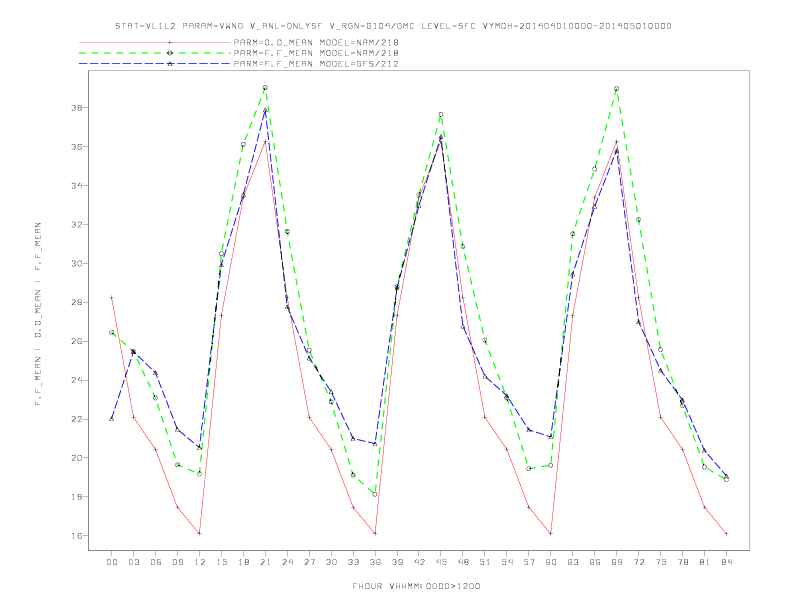Viewport: 792px width, 612px height.
Task: Click x-axis tick label 33
Action: tap(354, 562)
